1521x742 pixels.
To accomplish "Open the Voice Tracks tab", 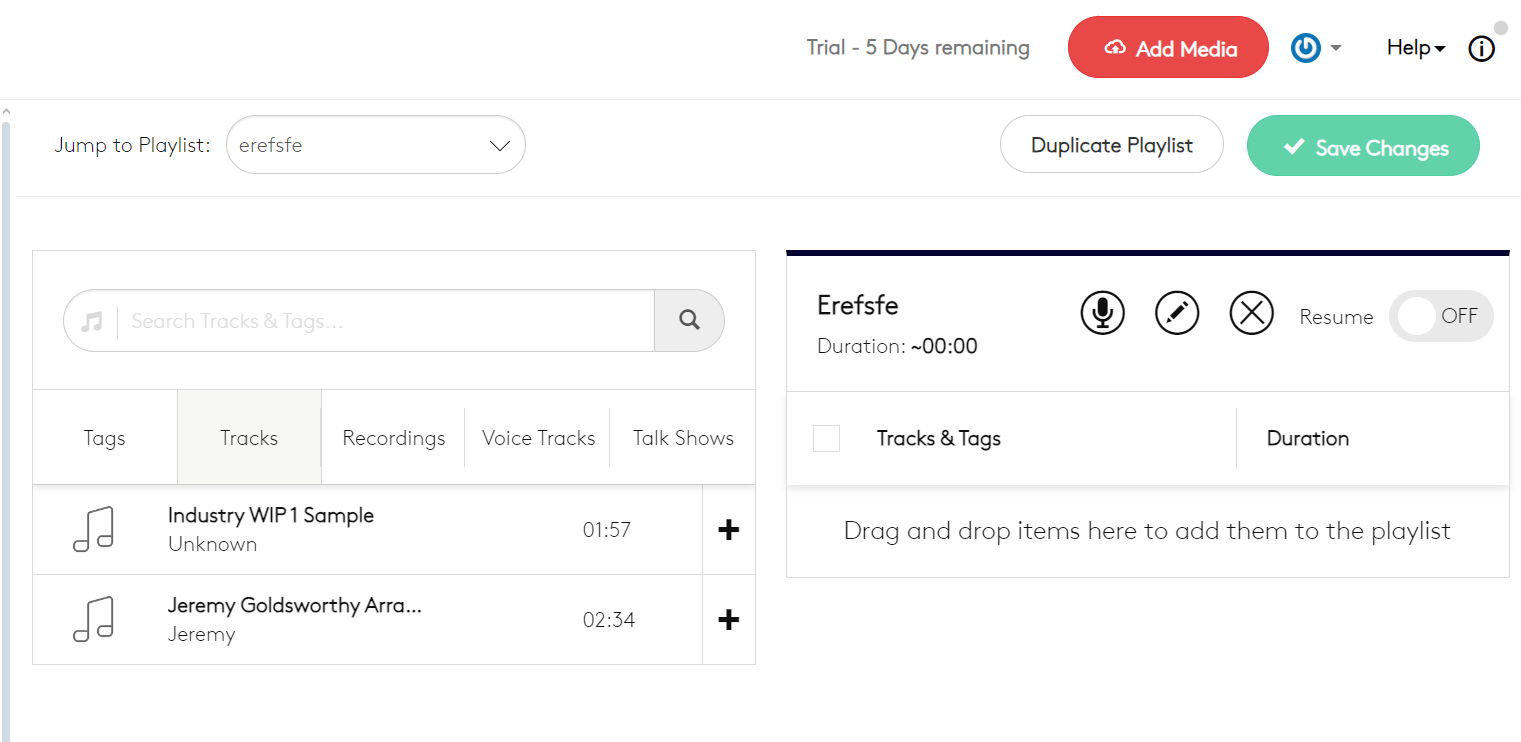I will tap(538, 438).
